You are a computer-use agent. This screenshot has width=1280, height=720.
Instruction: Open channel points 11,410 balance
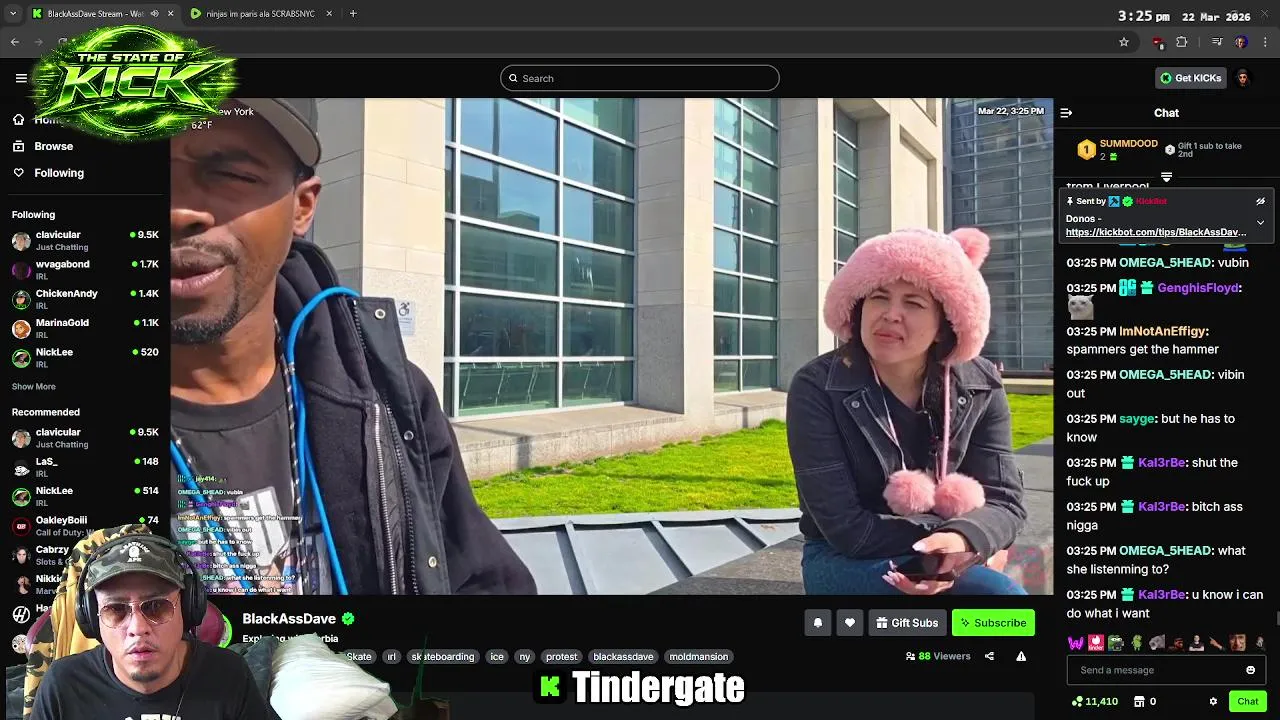[1094, 702]
